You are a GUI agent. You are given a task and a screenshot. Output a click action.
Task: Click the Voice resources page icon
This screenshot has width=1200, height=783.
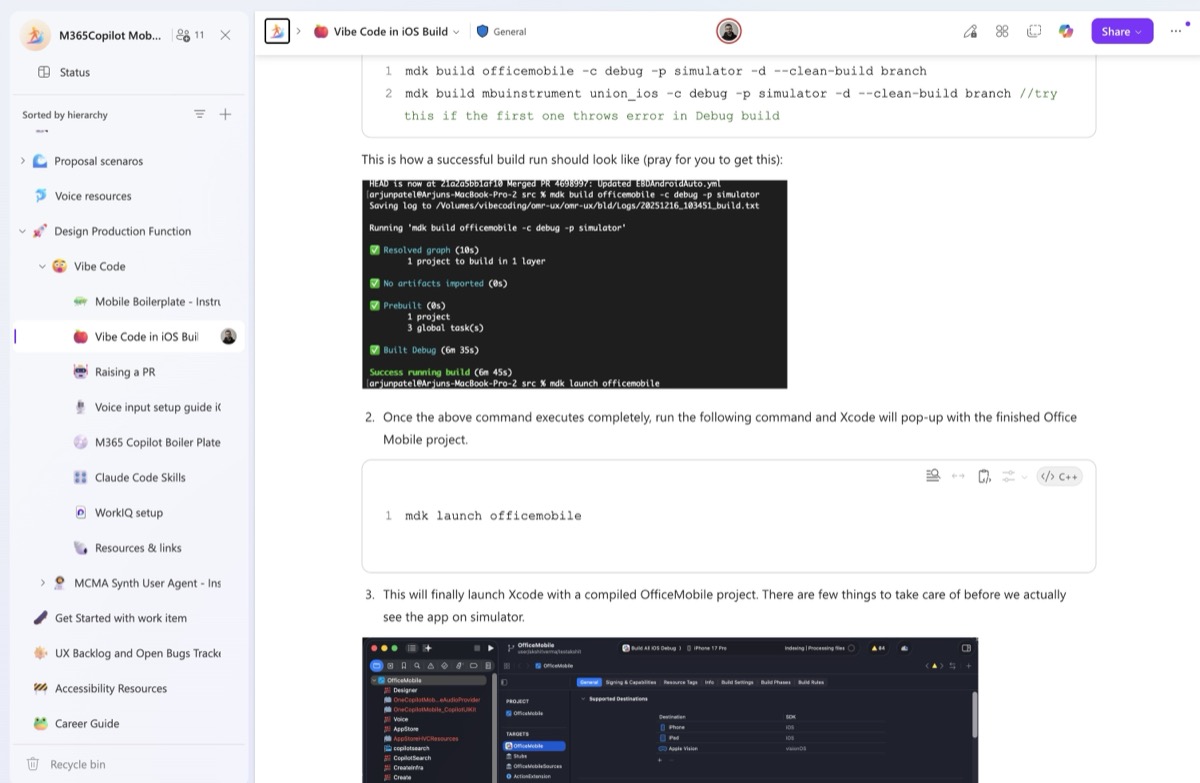pos(40,196)
